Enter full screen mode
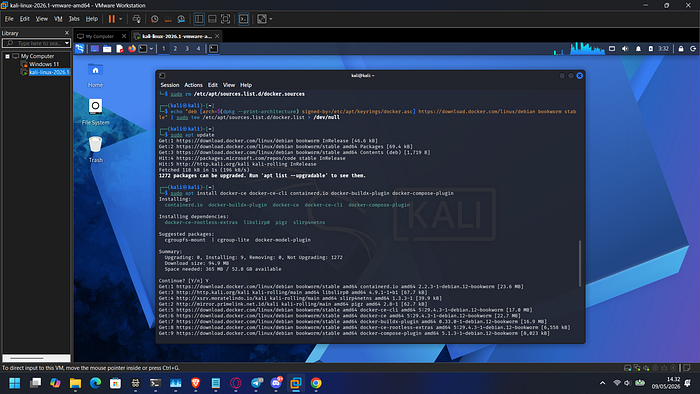The height and width of the screenshot is (394, 700). coord(225,19)
